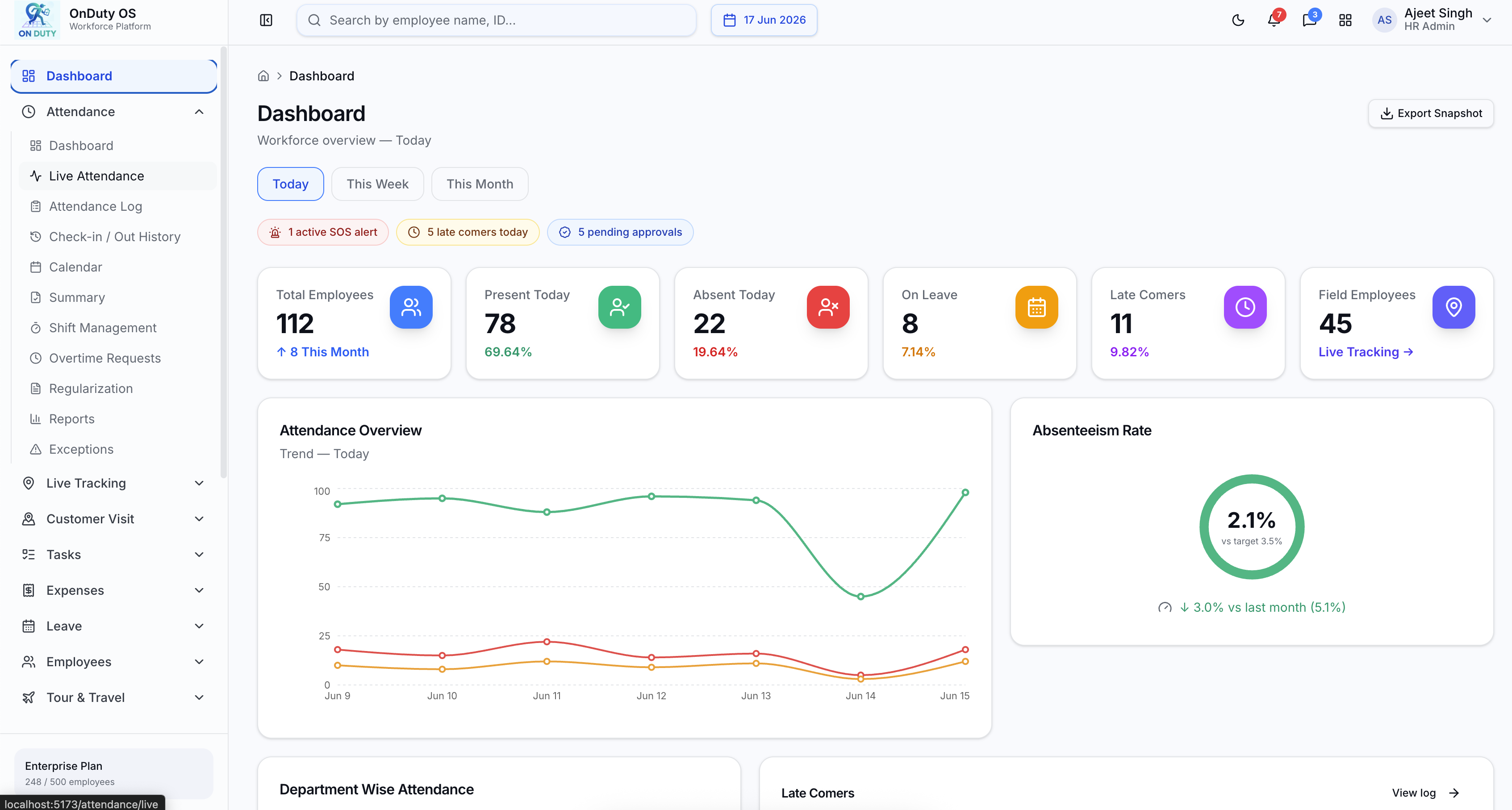Click the Absenteeism Rate 2.1% gauge ring
Screen dimensions: 1512x810
click(x=1251, y=526)
